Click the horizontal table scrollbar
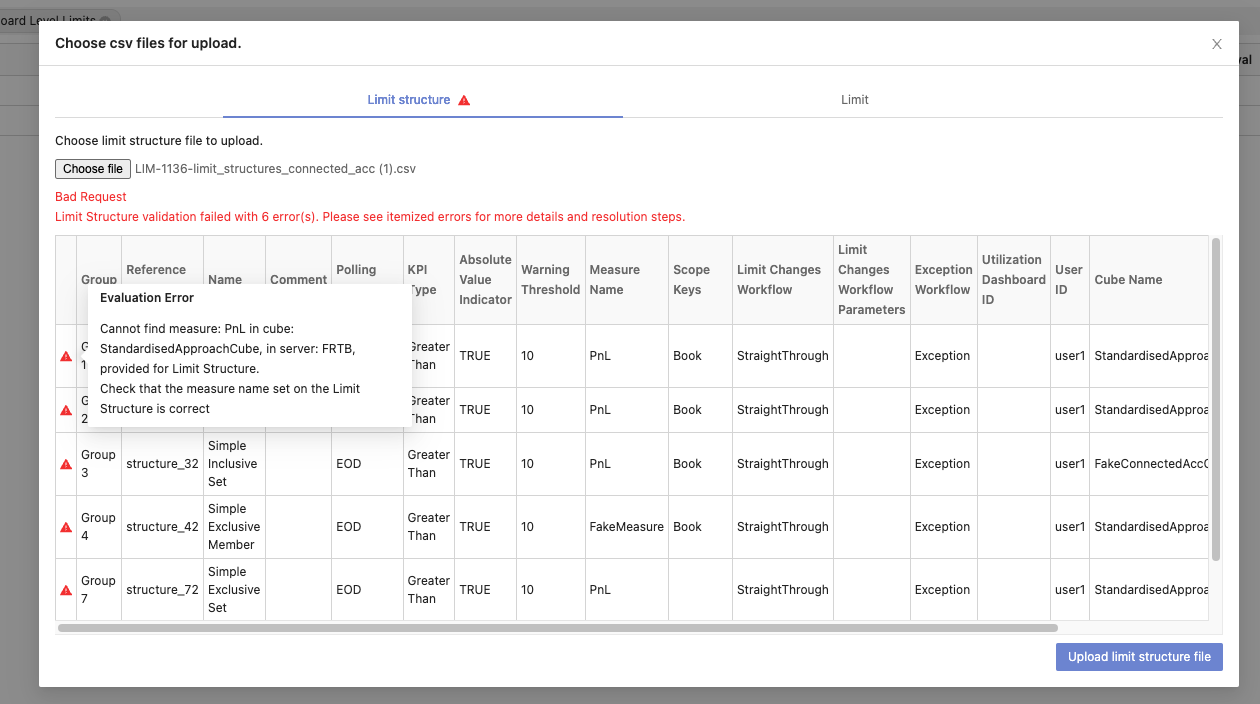 557,628
